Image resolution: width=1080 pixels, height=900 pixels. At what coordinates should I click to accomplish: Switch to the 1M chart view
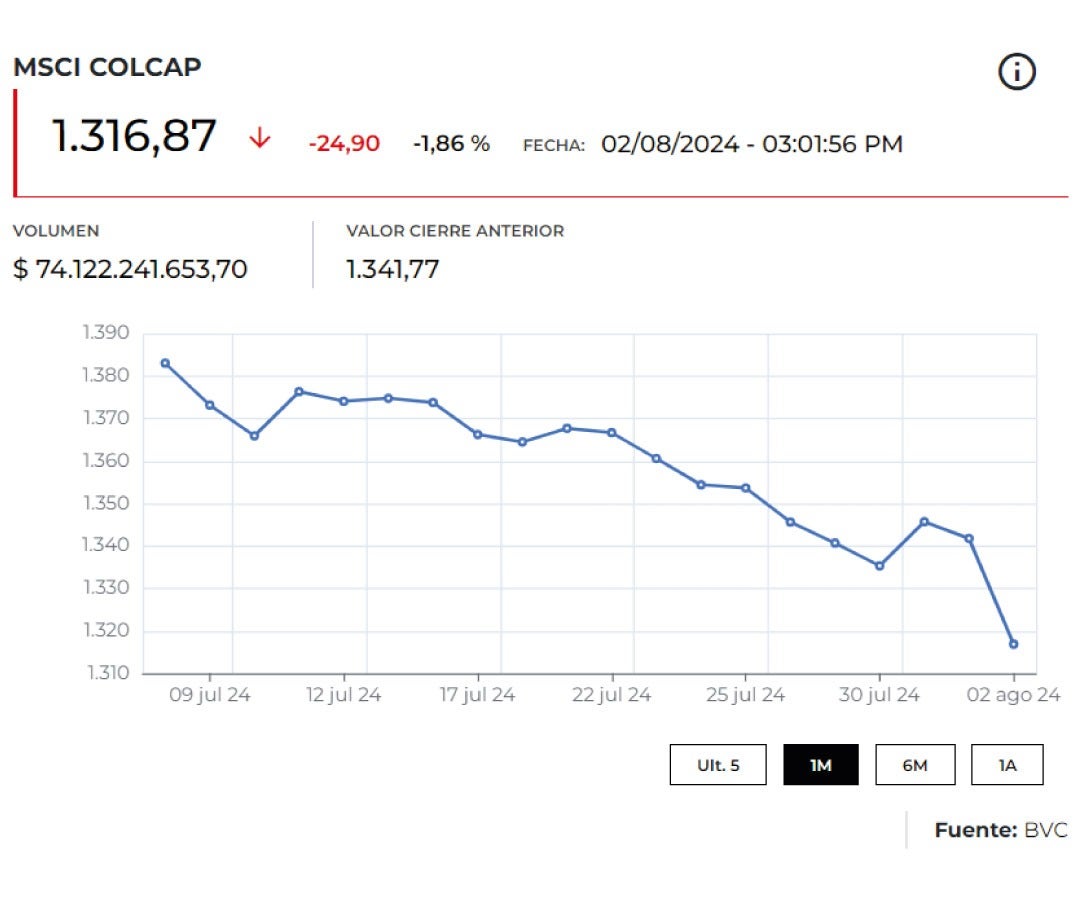pos(821,764)
